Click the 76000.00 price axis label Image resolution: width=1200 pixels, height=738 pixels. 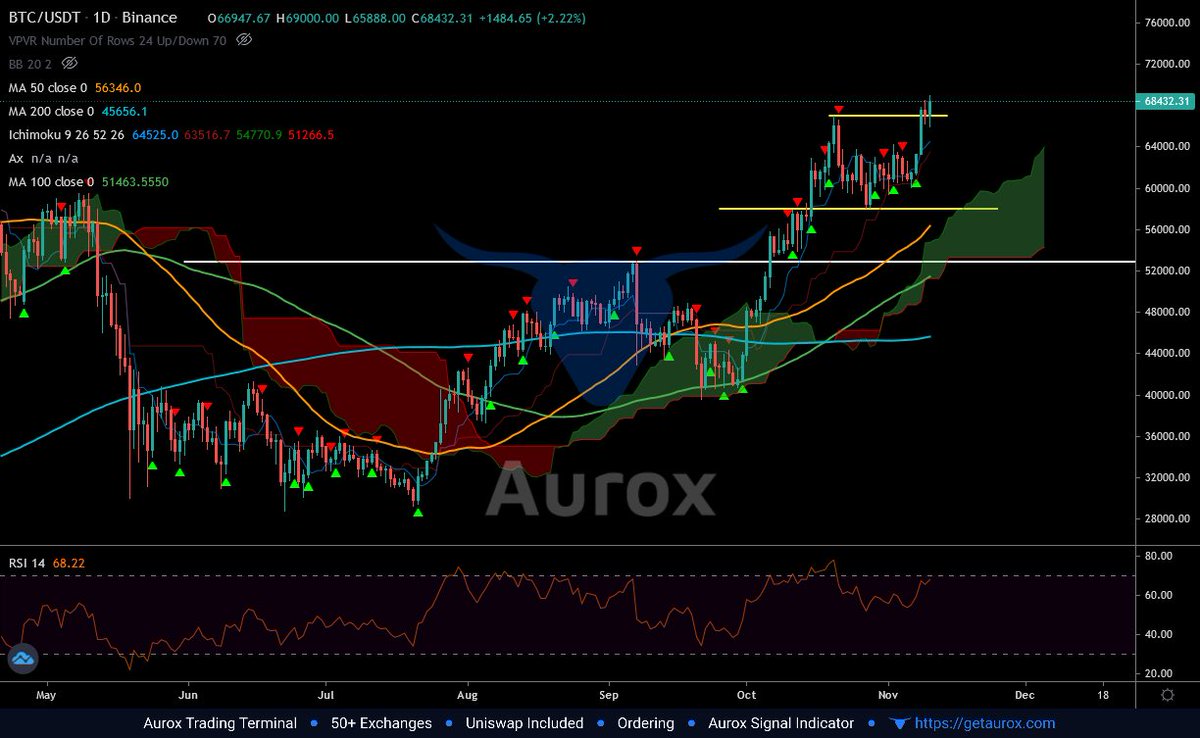coord(1169,23)
